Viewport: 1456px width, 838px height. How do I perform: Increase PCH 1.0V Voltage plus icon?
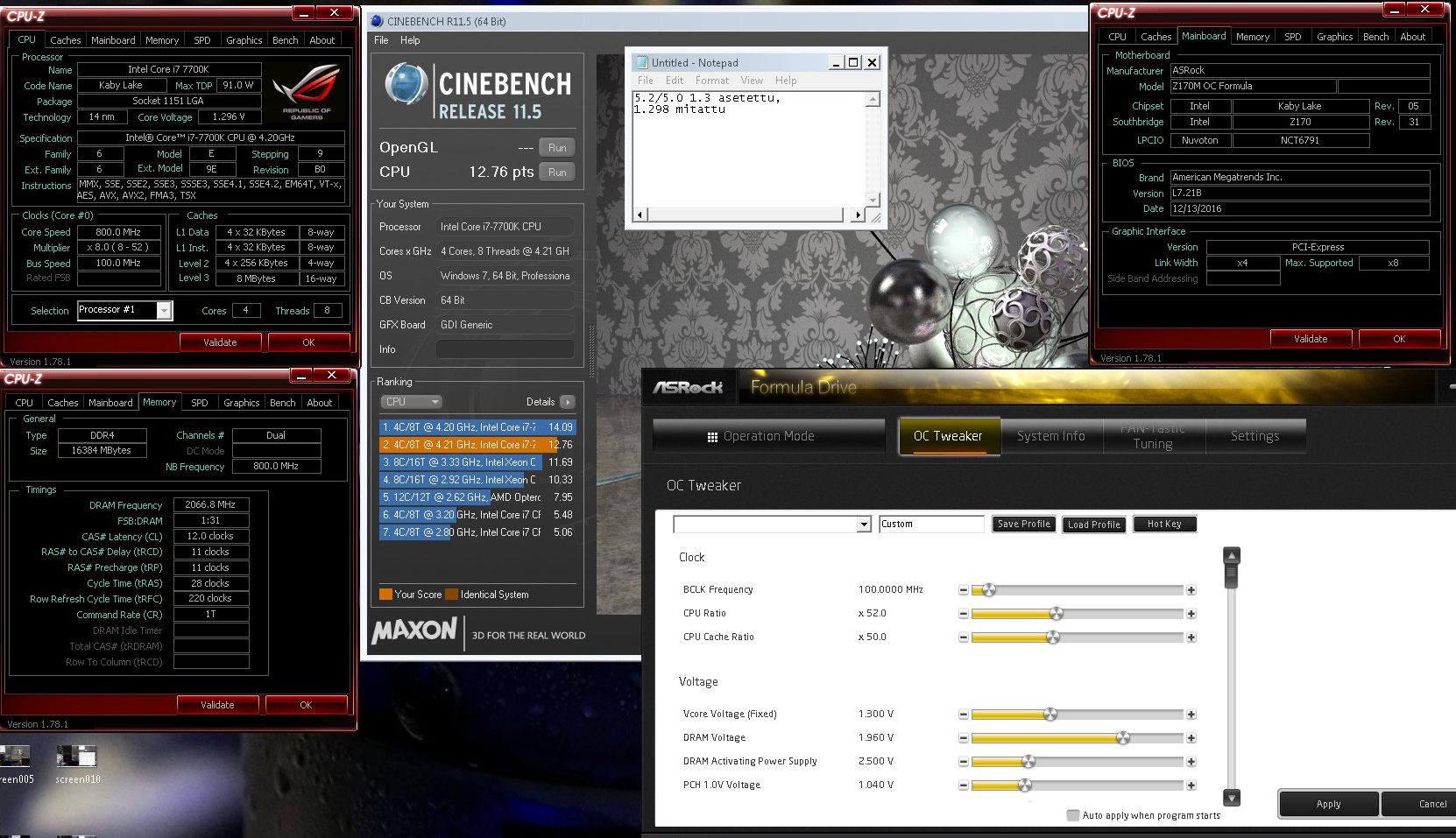(x=1191, y=785)
